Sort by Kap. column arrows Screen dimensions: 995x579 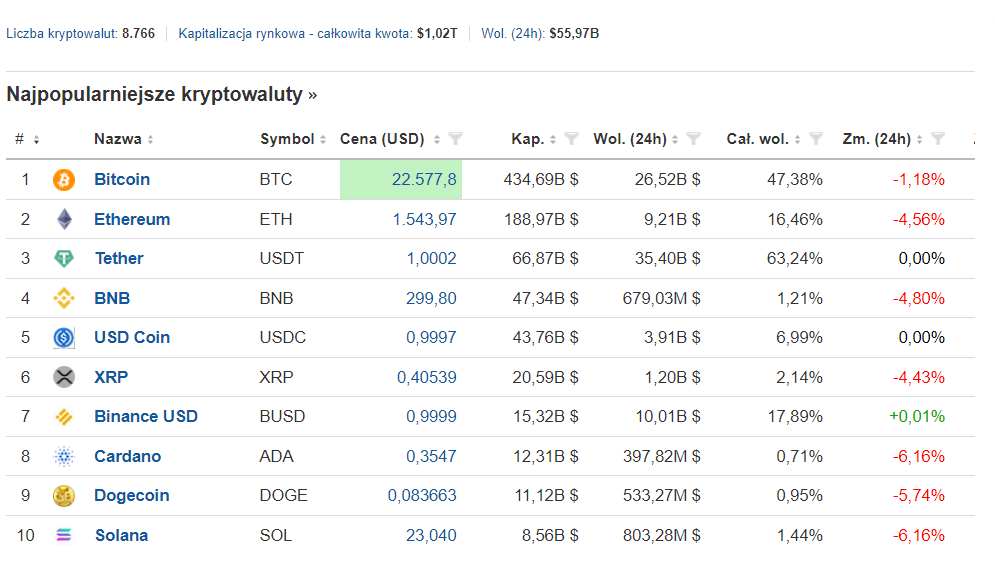553,140
